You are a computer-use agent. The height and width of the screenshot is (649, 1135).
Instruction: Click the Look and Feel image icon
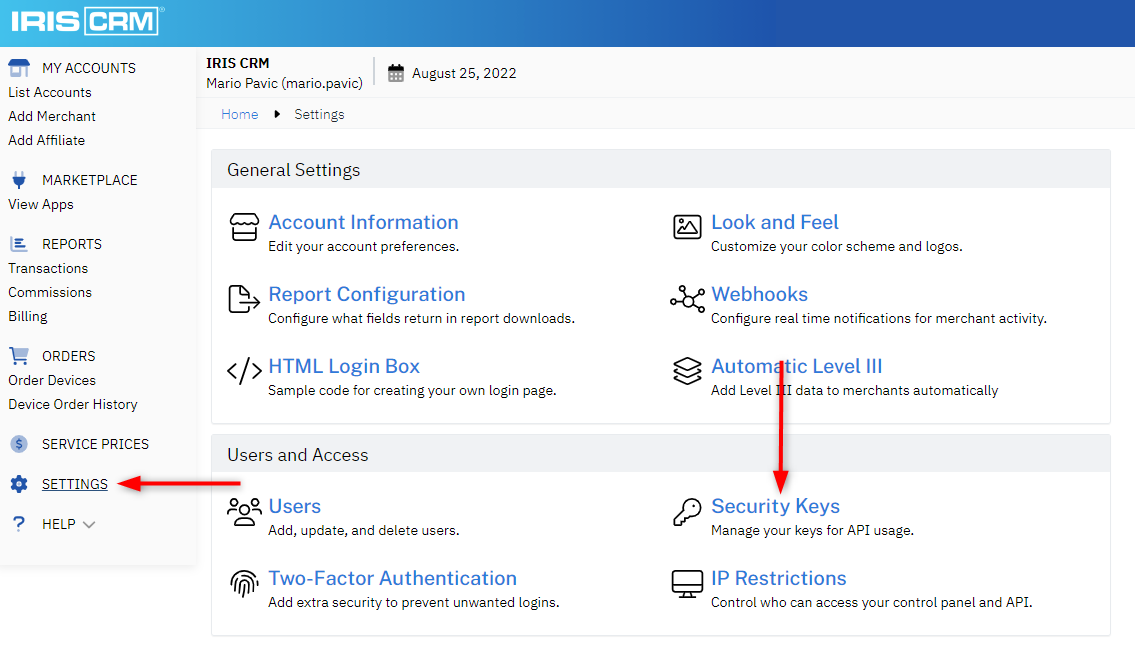pyautogui.click(x=687, y=227)
